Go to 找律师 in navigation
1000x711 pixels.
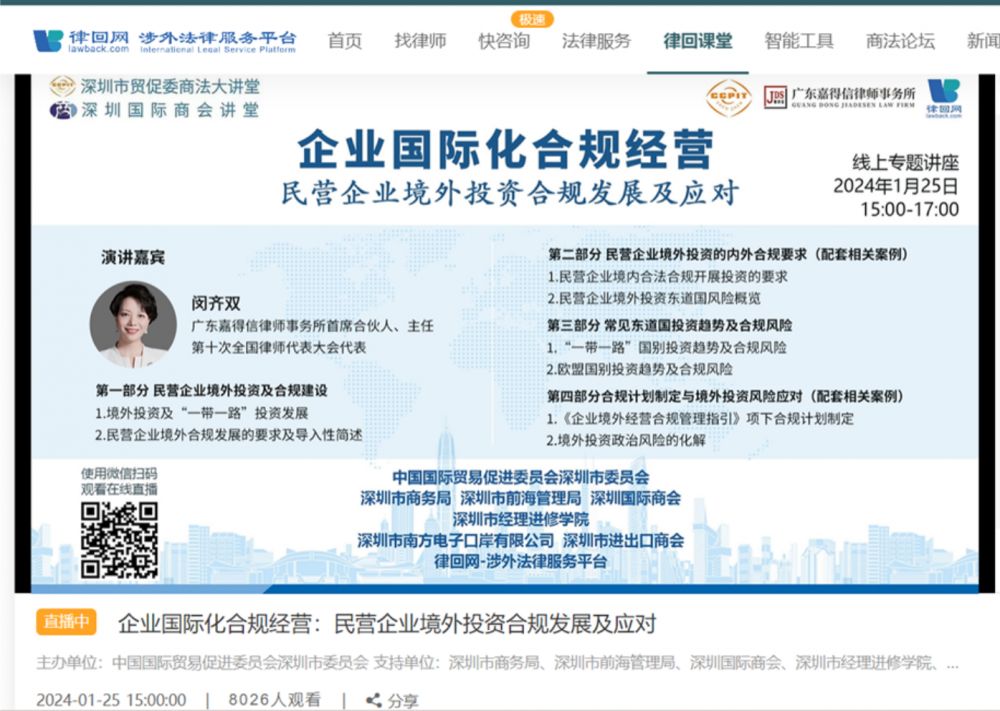420,41
